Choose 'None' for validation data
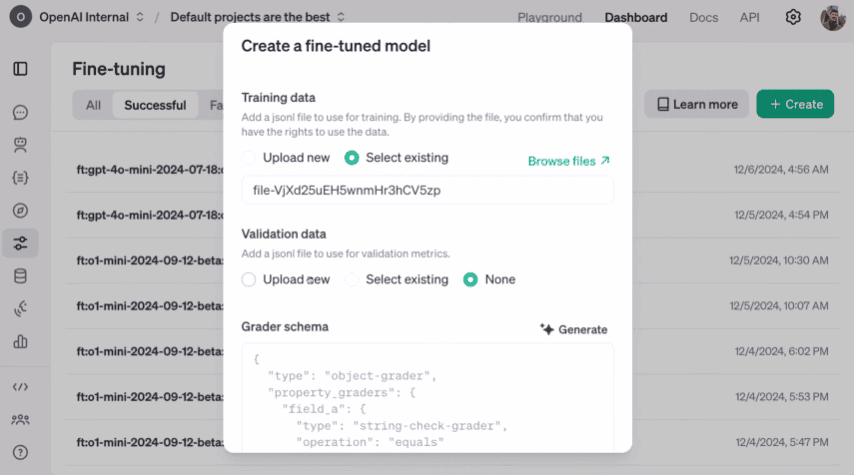Viewport: 854px width, 475px height. [470, 280]
